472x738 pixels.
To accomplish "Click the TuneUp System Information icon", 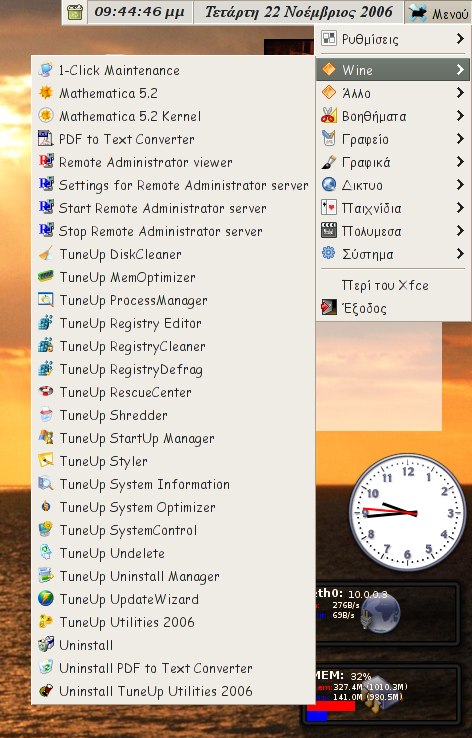I will tap(46, 484).
